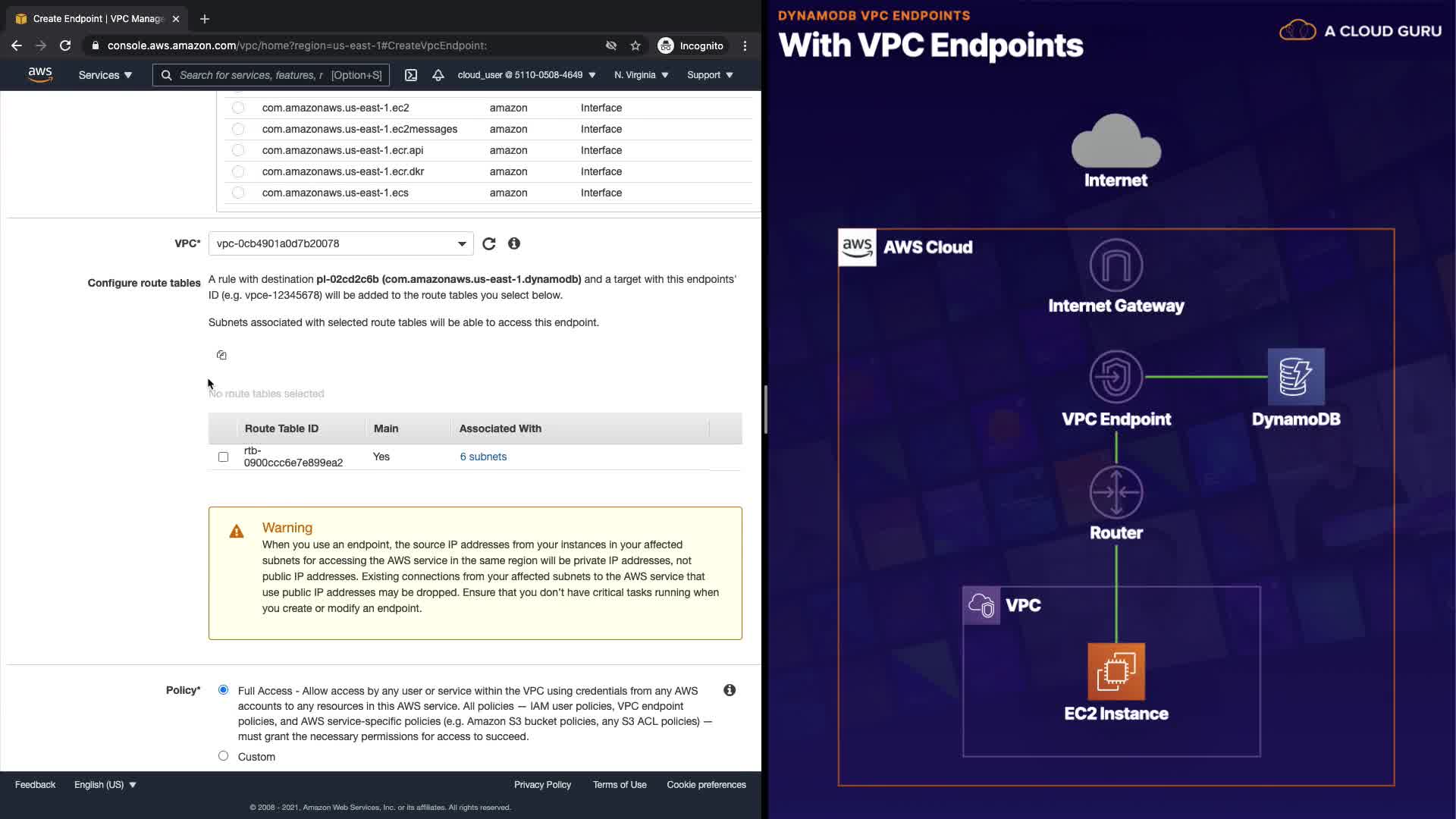The height and width of the screenshot is (819, 1456).
Task: Open the Support menu
Action: click(x=710, y=75)
